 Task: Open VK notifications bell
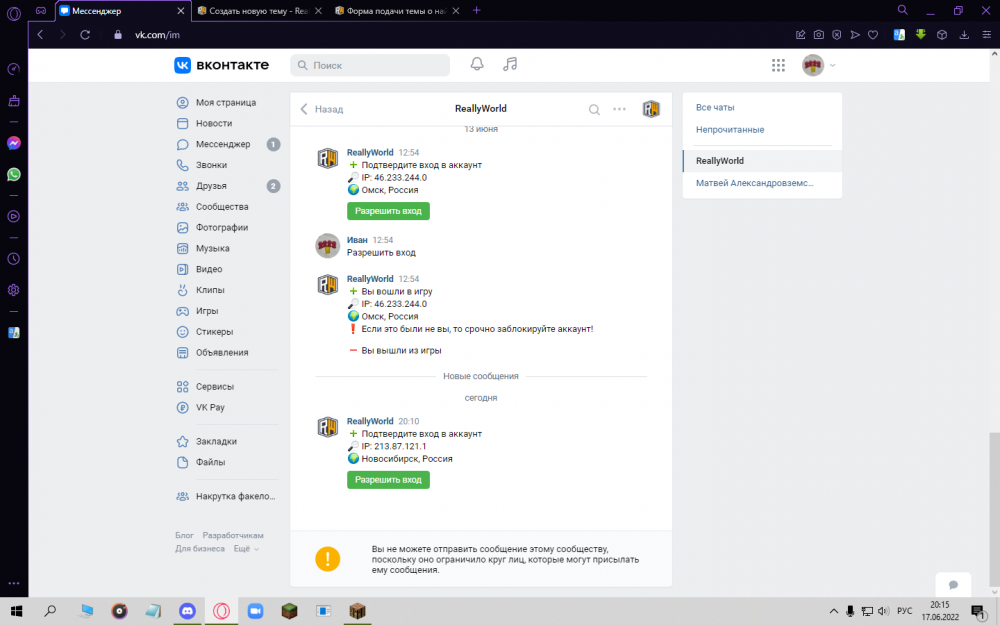click(477, 64)
